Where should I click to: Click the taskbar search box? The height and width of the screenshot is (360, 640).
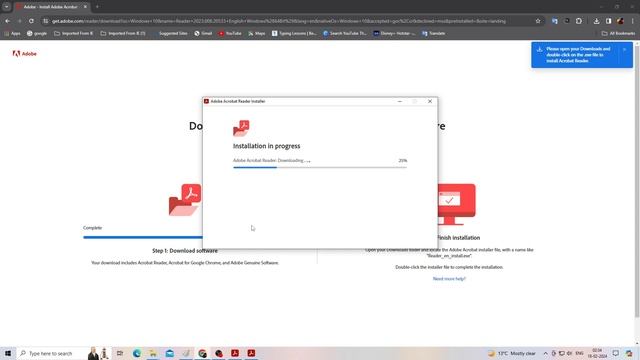(63, 353)
